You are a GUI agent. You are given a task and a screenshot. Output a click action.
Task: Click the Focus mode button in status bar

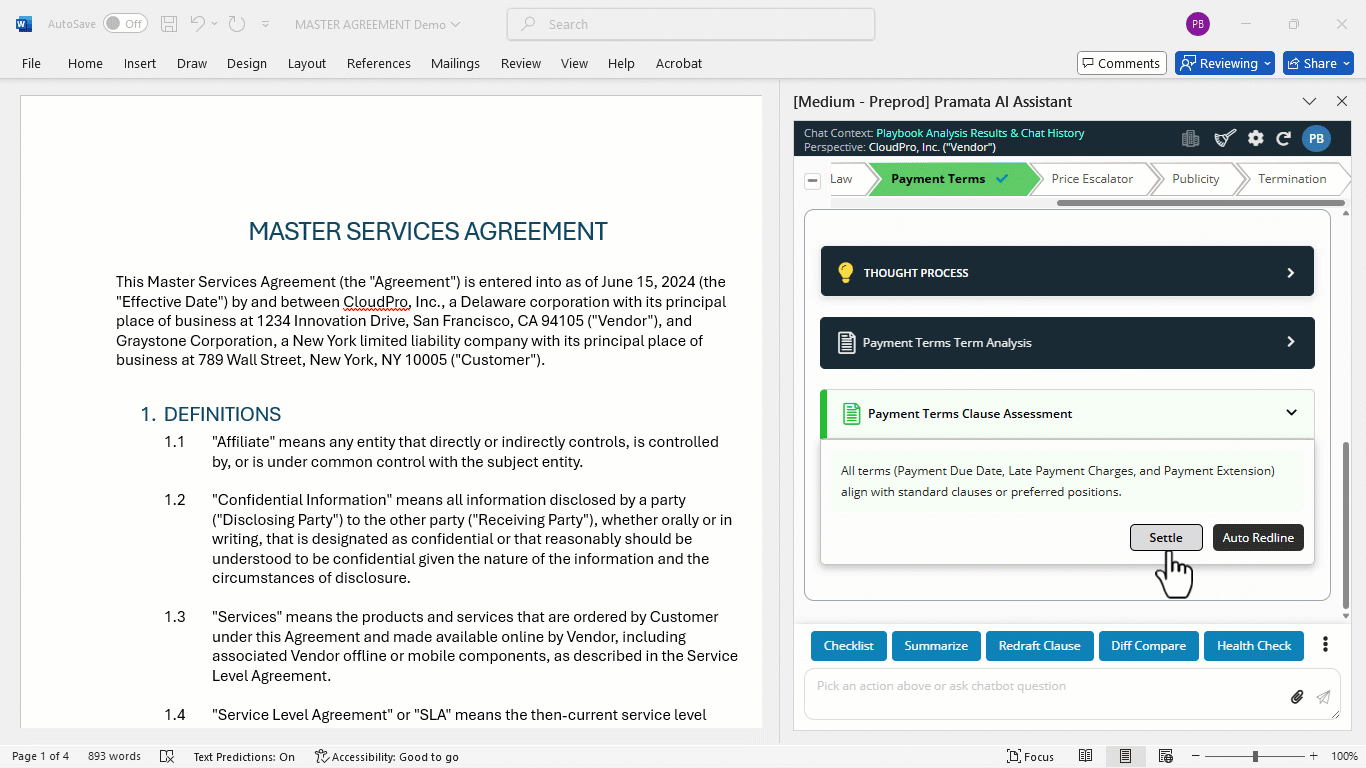(1030, 756)
